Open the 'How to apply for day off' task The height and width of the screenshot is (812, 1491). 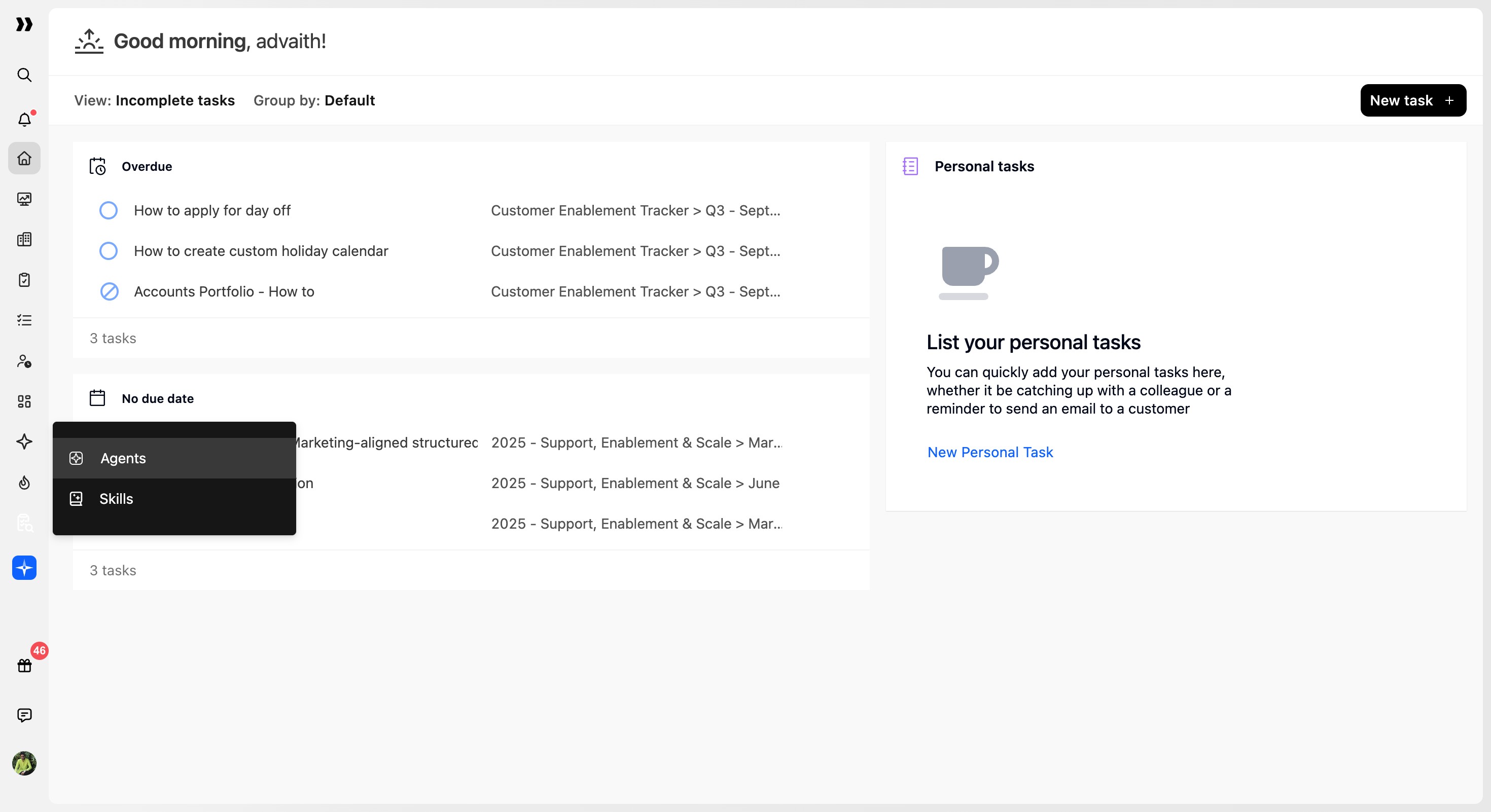coord(212,210)
